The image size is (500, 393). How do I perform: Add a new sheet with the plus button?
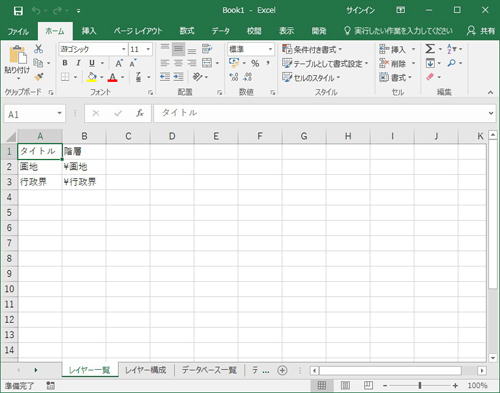pos(282,370)
